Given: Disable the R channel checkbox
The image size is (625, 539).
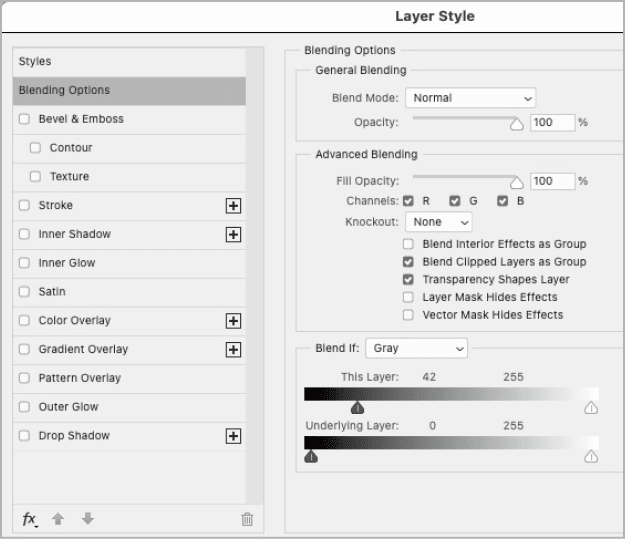Looking at the screenshot, I should click(408, 201).
